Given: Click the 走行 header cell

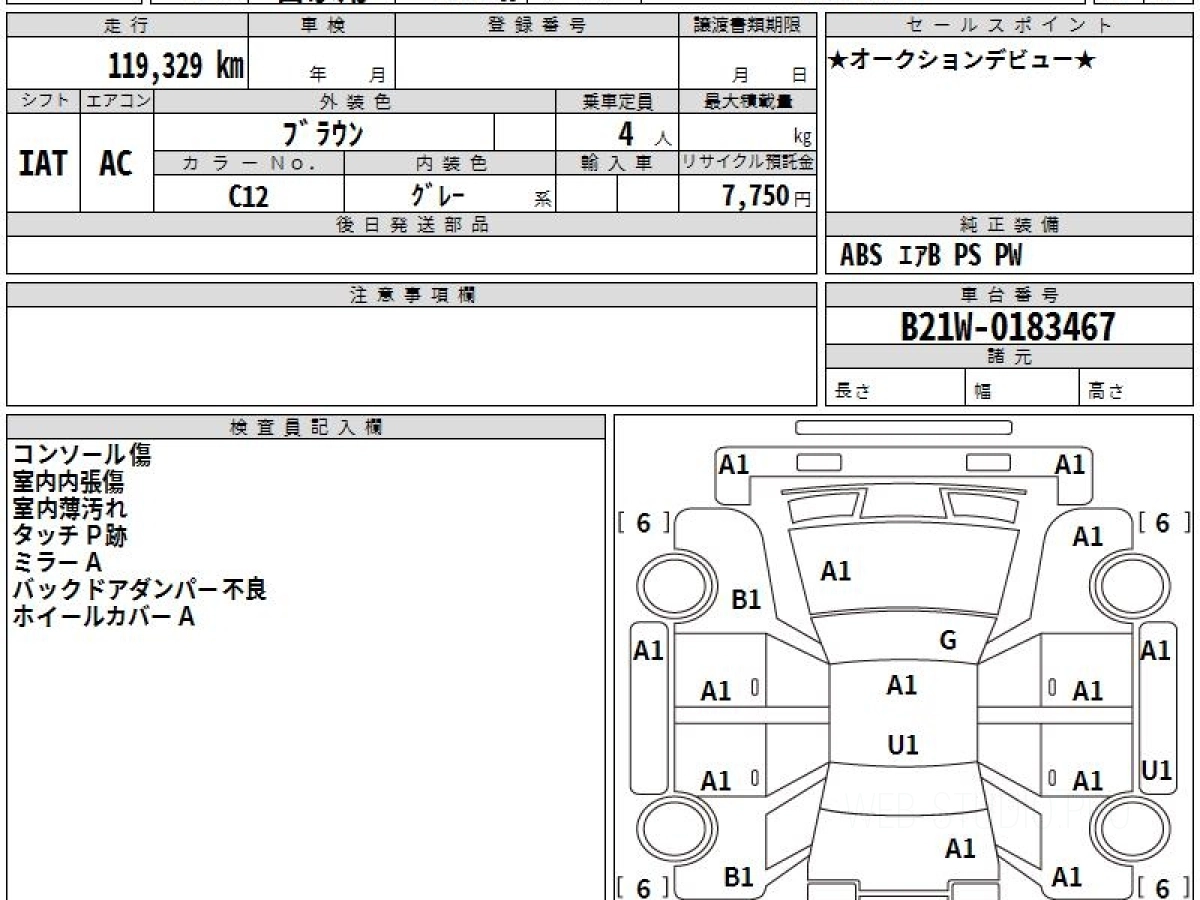Looking at the screenshot, I should point(127,26).
